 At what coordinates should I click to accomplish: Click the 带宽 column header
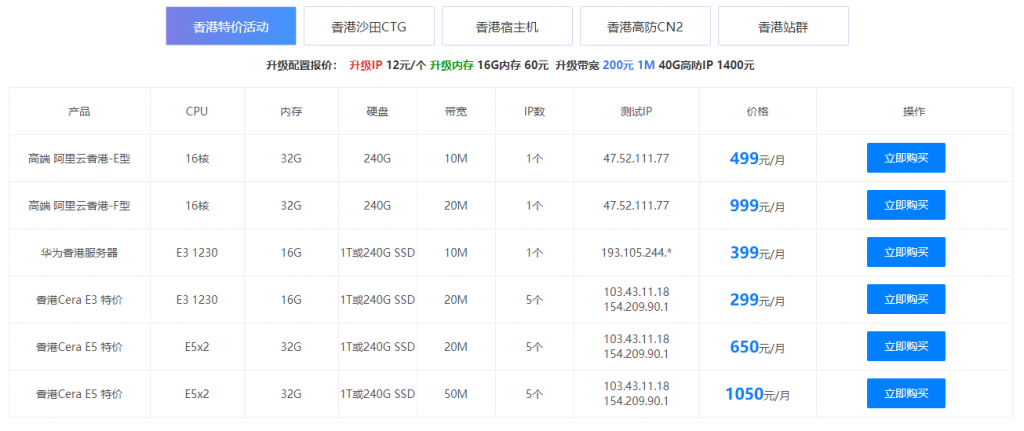coord(456,112)
